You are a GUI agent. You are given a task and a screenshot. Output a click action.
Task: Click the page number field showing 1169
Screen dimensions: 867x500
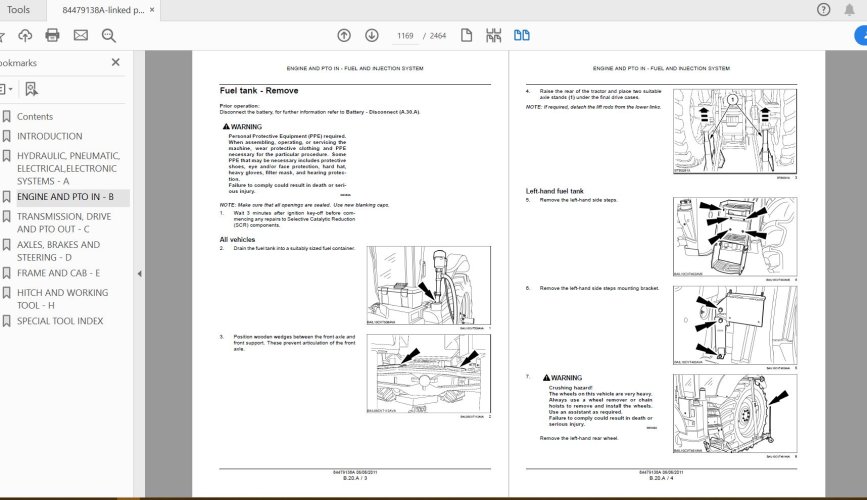tap(405, 35)
